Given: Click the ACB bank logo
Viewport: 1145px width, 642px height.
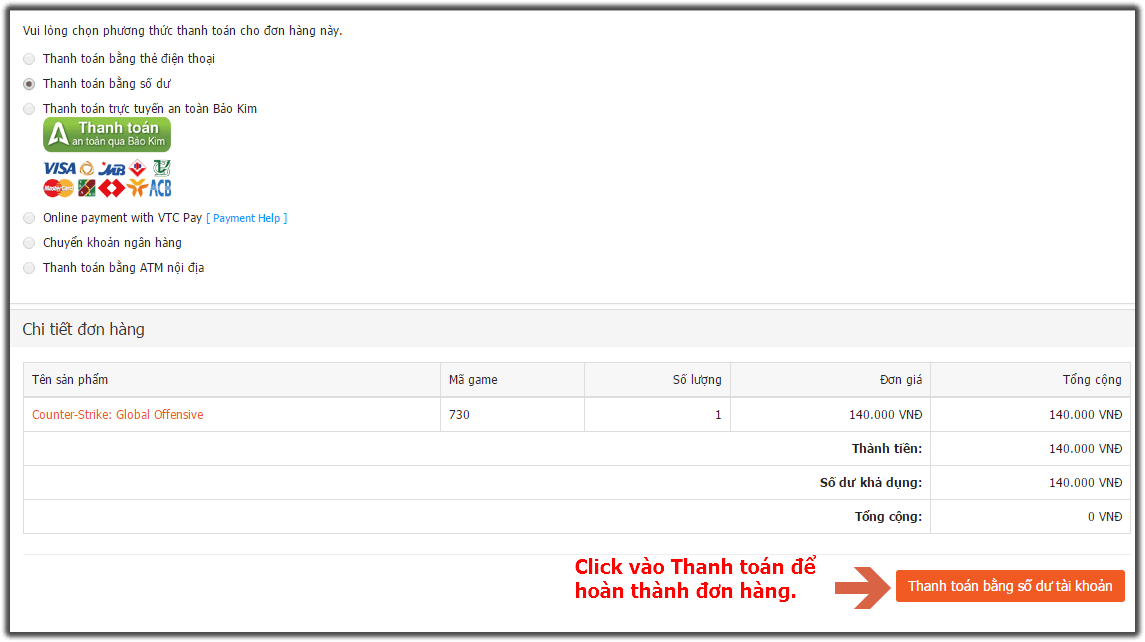Looking at the screenshot, I should [160, 188].
